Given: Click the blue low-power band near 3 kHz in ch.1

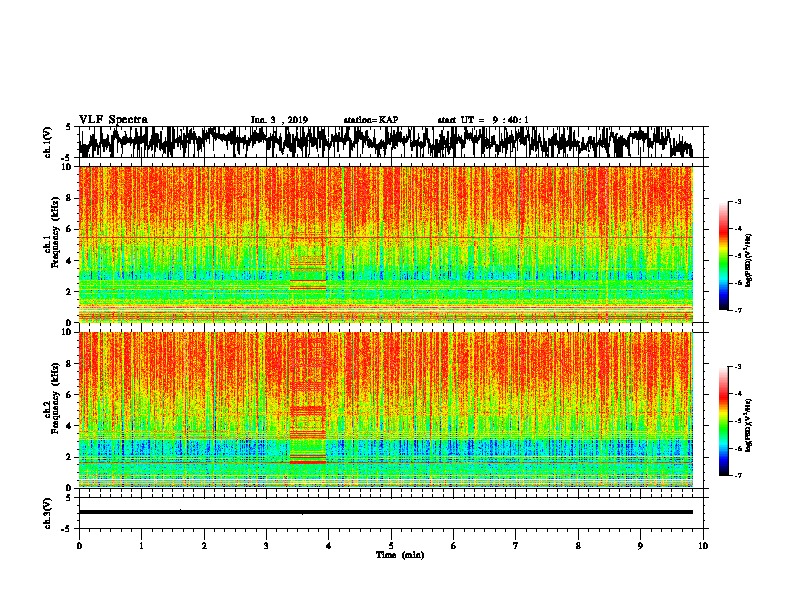Looking at the screenshot, I should click(386, 275).
